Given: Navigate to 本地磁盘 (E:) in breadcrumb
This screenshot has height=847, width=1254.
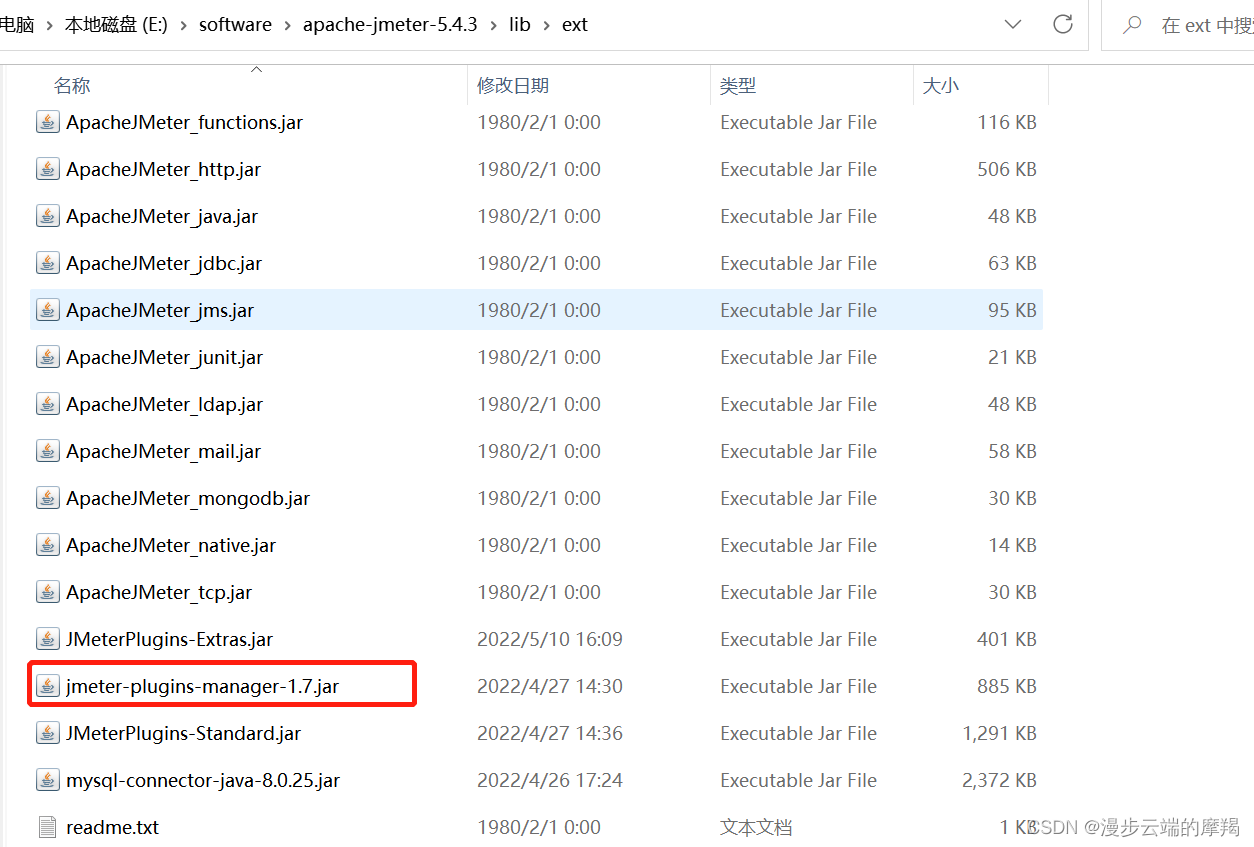Looking at the screenshot, I should click(x=116, y=25).
